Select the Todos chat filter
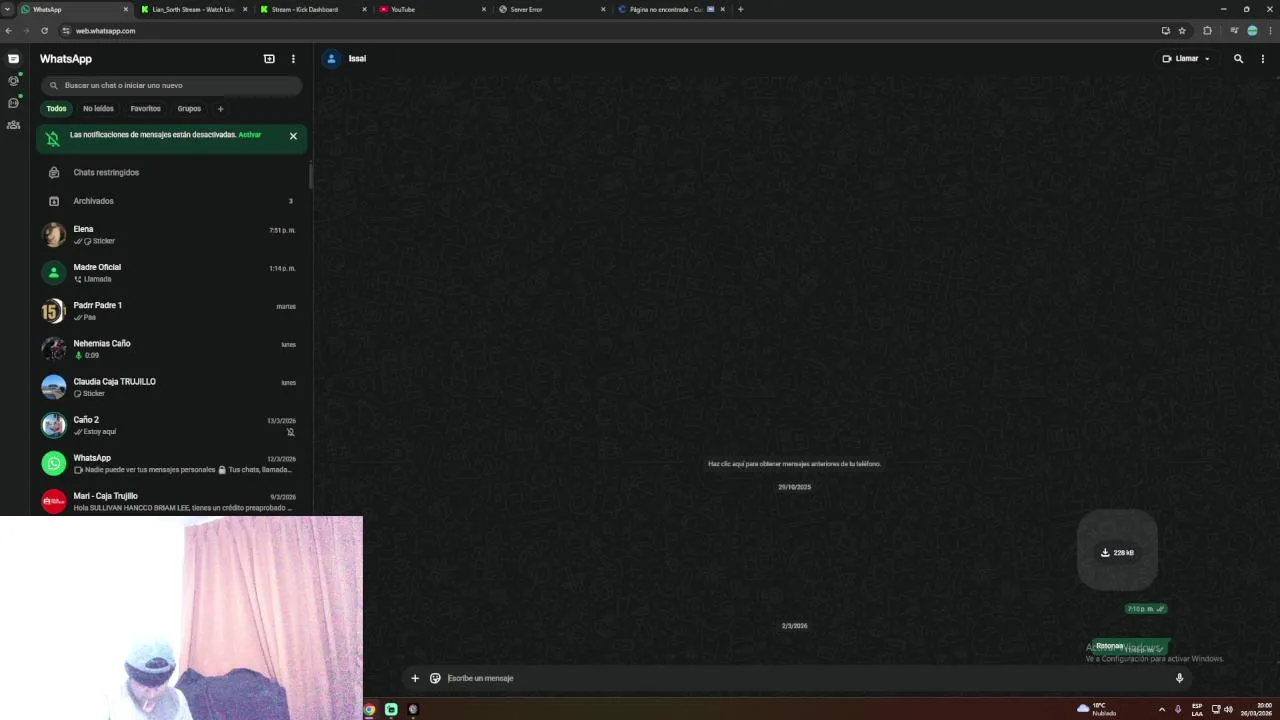The height and width of the screenshot is (720, 1280). point(56,109)
